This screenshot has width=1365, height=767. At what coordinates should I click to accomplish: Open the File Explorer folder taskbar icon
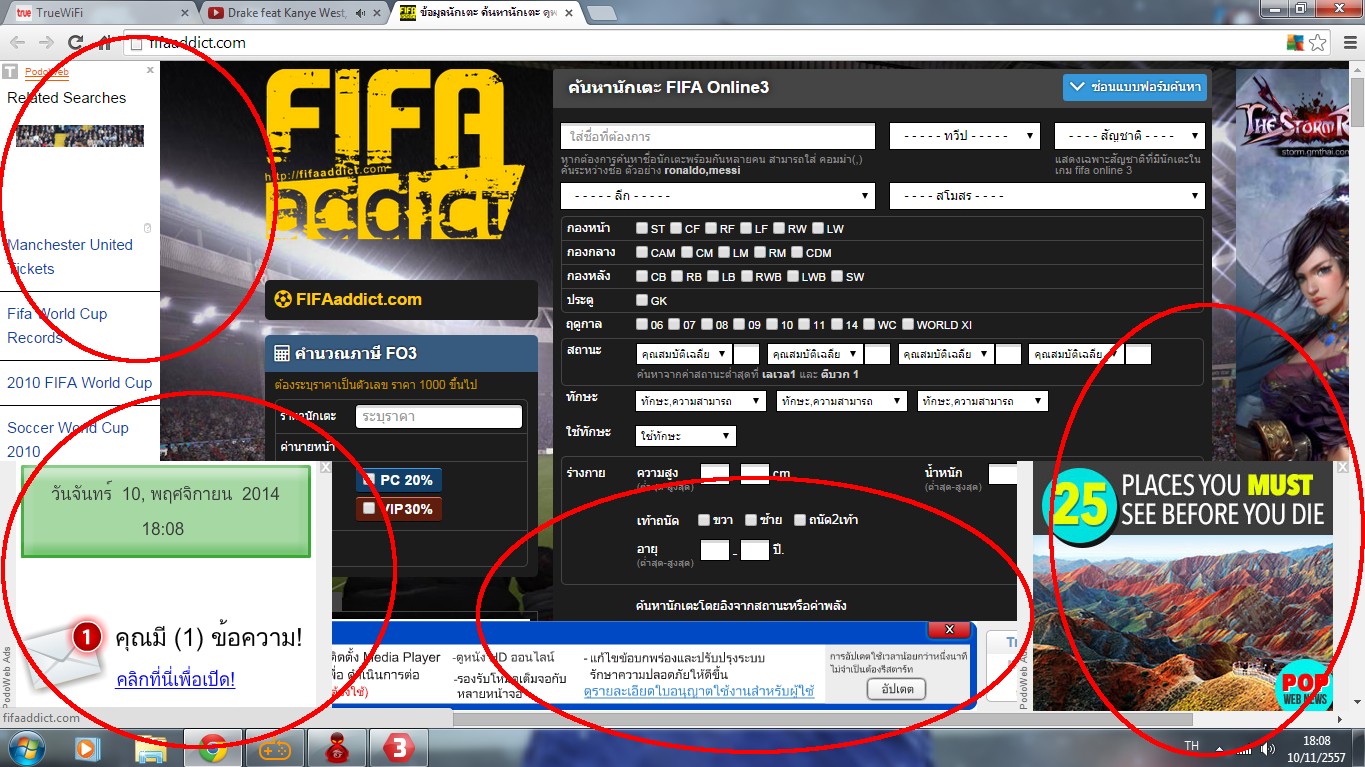click(150, 748)
